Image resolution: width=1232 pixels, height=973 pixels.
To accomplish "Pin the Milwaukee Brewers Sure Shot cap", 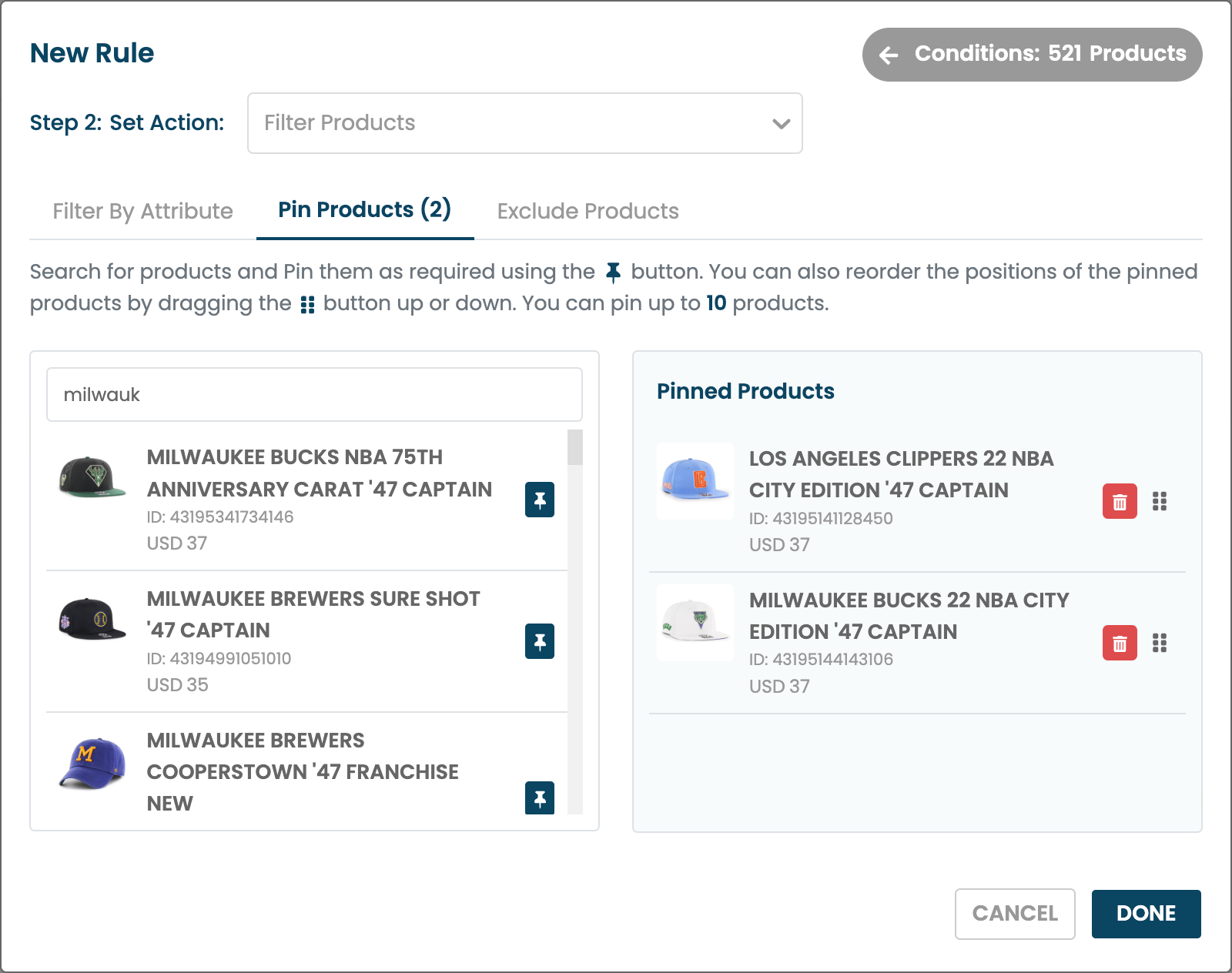I will click(x=540, y=641).
